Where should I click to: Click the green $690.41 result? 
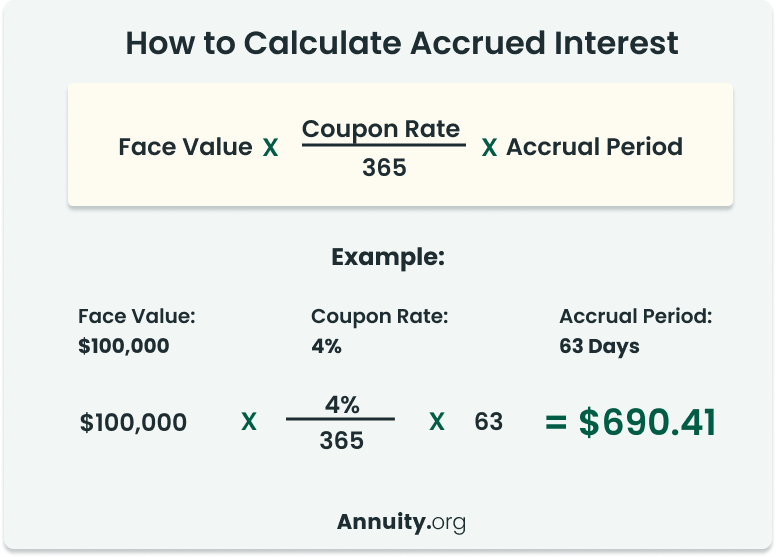click(x=647, y=422)
